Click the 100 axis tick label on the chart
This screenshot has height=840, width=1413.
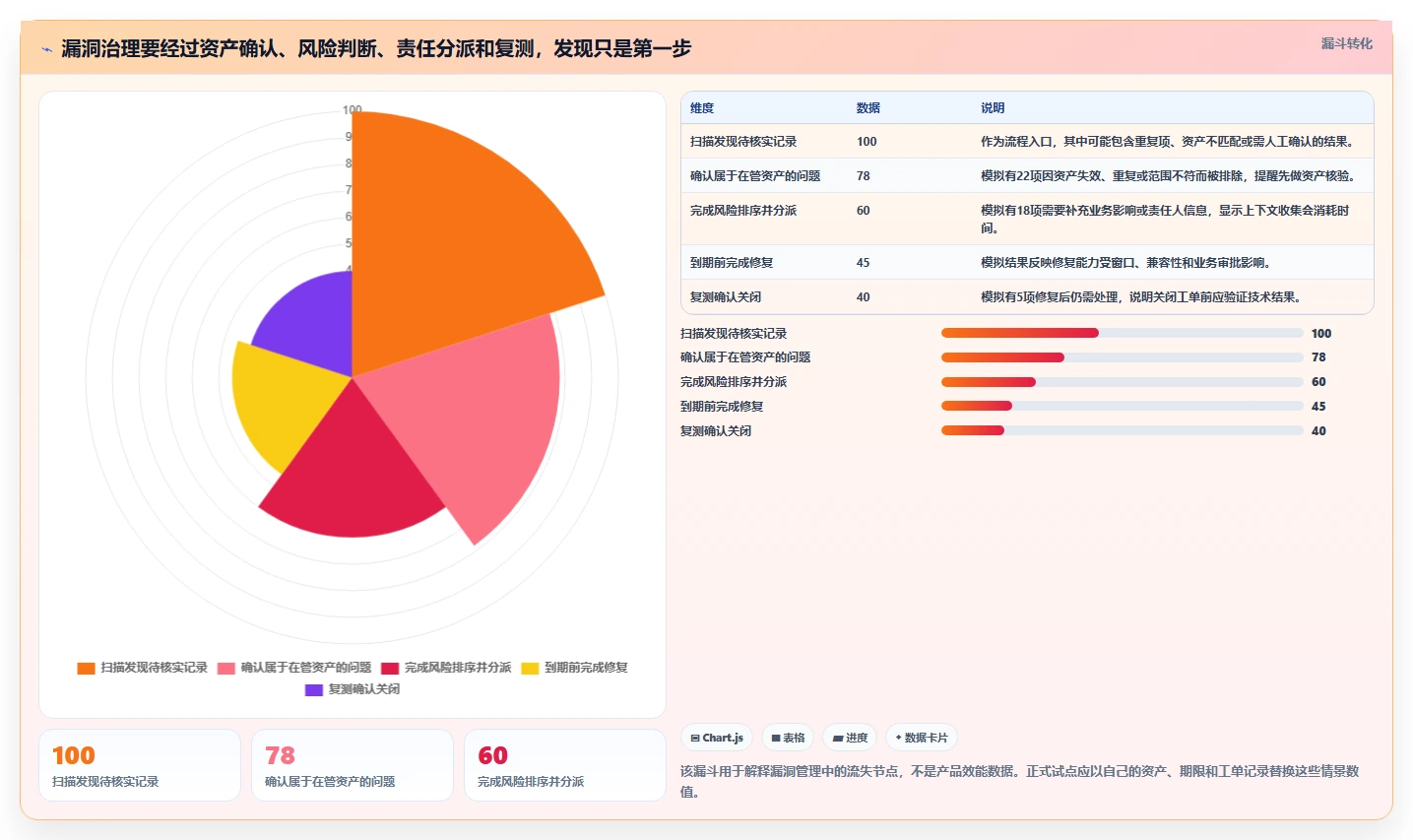coord(353,109)
